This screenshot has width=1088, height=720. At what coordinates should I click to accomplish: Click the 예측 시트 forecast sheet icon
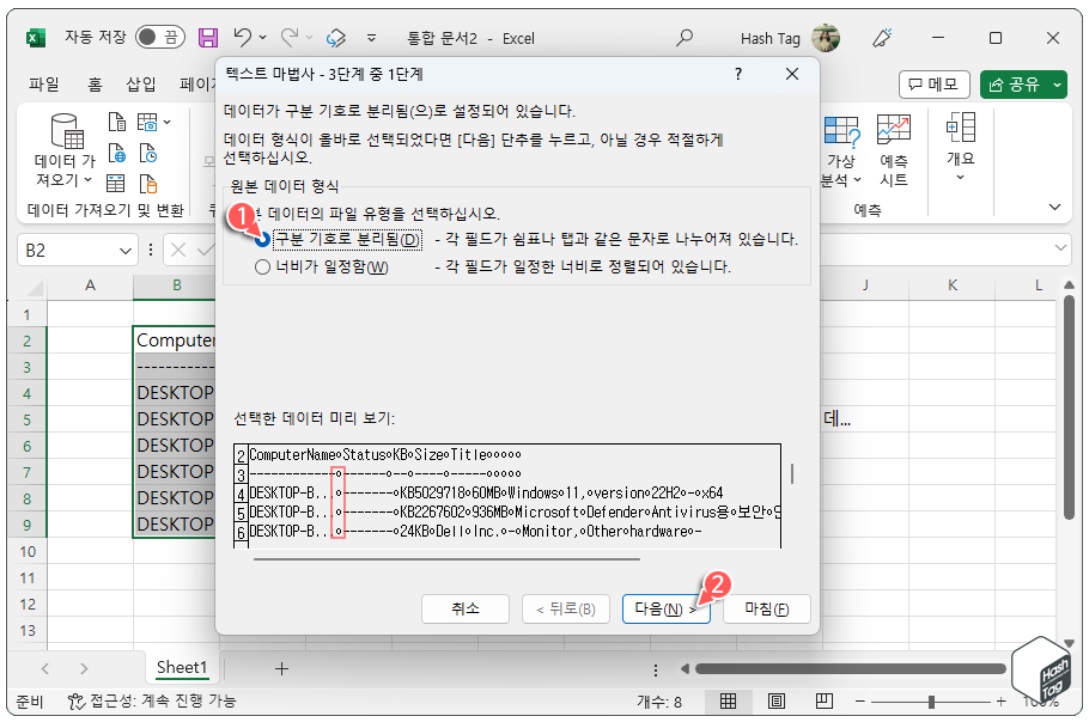click(893, 152)
